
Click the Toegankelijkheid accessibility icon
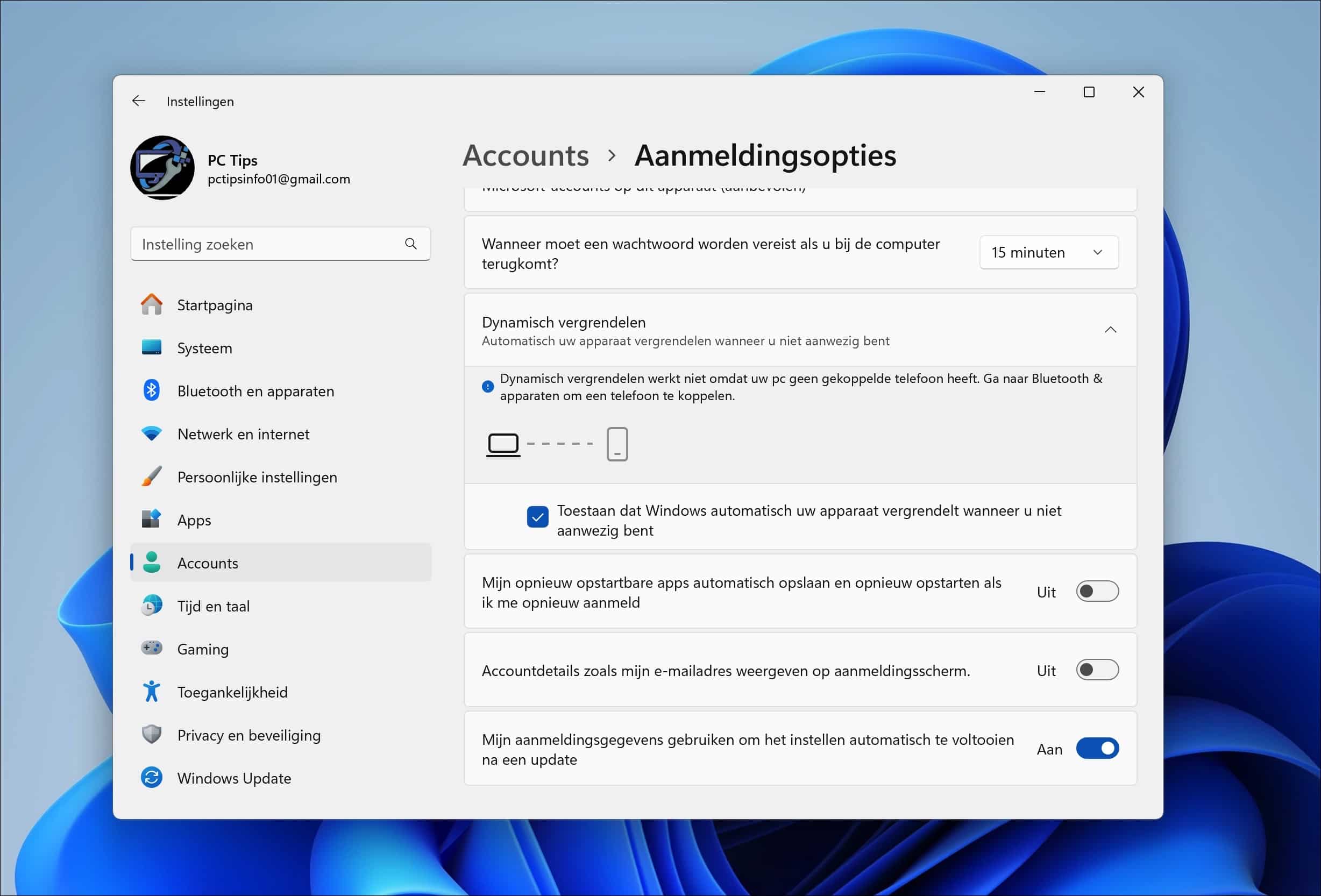tap(152, 691)
